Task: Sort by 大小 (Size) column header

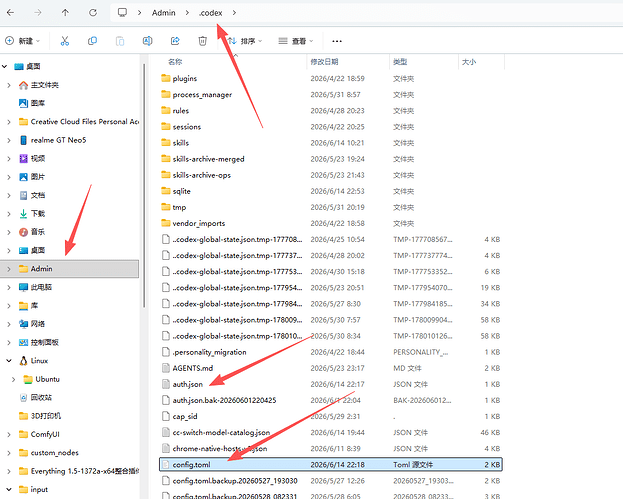Action: (x=469, y=62)
